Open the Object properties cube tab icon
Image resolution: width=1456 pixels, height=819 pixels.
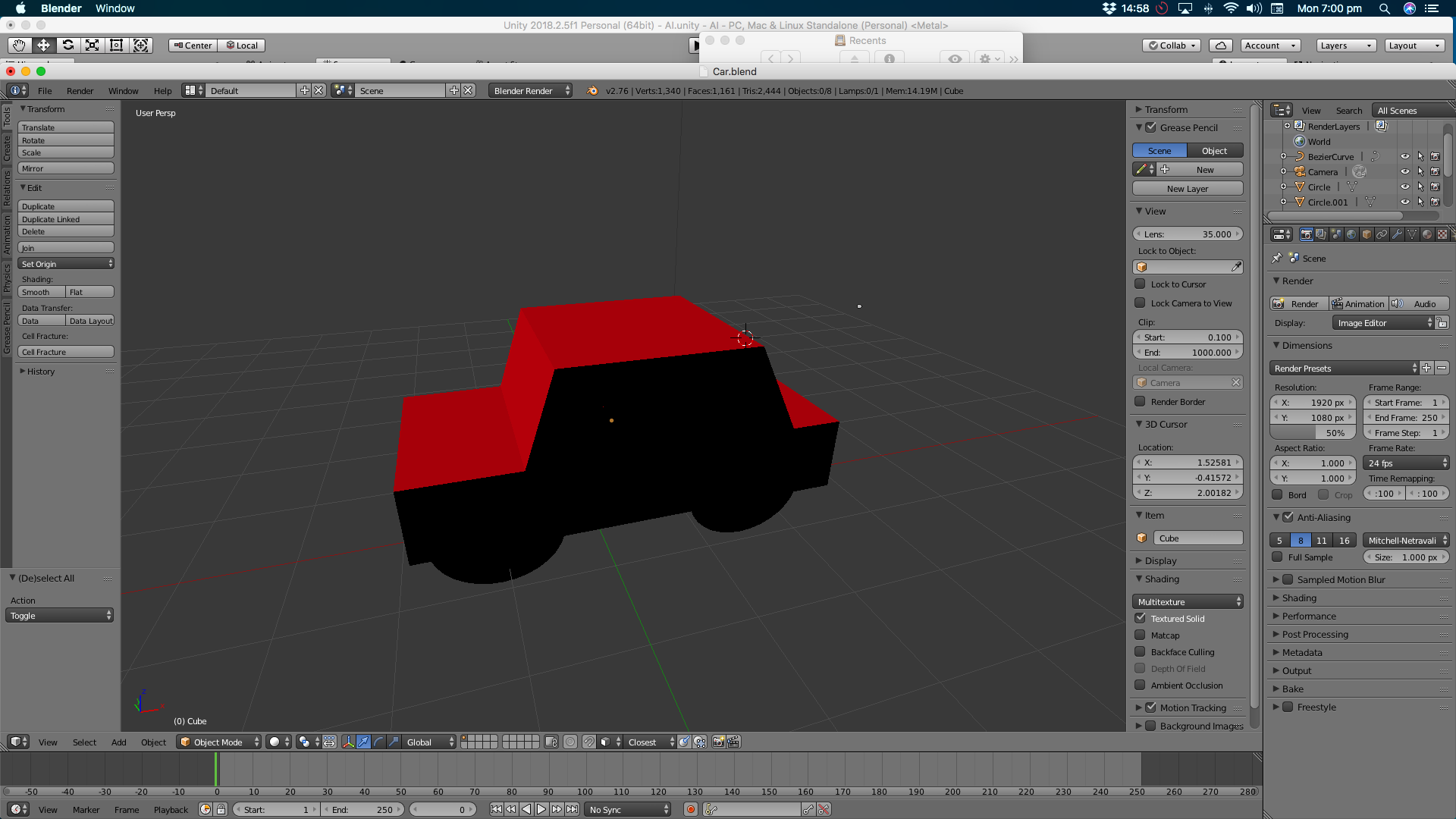coord(1367,234)
